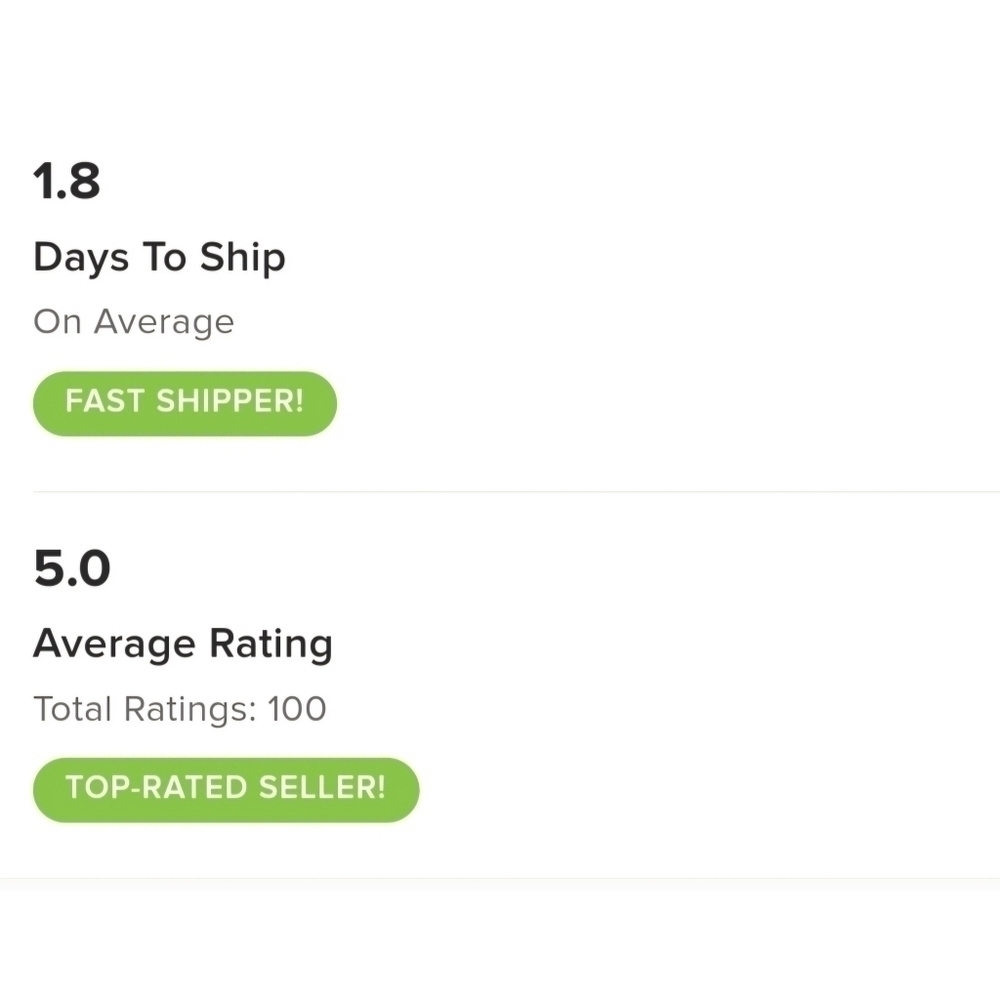1000x1000 pixels.
Task: Select the word Average in On Average
Action: (164, 322)
